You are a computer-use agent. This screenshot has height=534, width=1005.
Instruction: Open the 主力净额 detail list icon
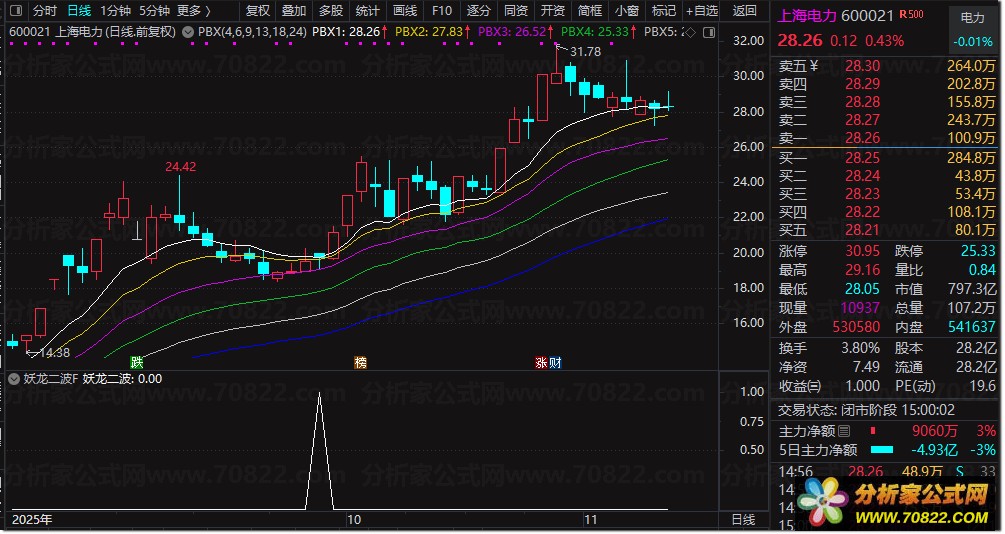844,431
